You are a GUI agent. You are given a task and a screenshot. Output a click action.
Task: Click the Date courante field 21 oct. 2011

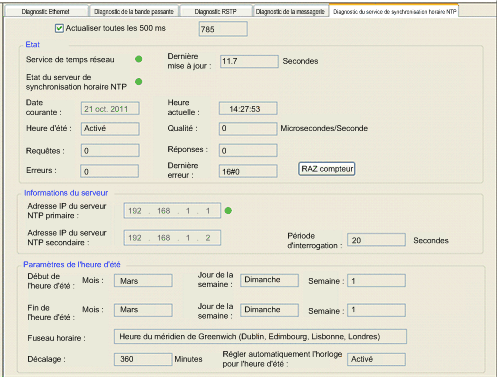[110, 109]
